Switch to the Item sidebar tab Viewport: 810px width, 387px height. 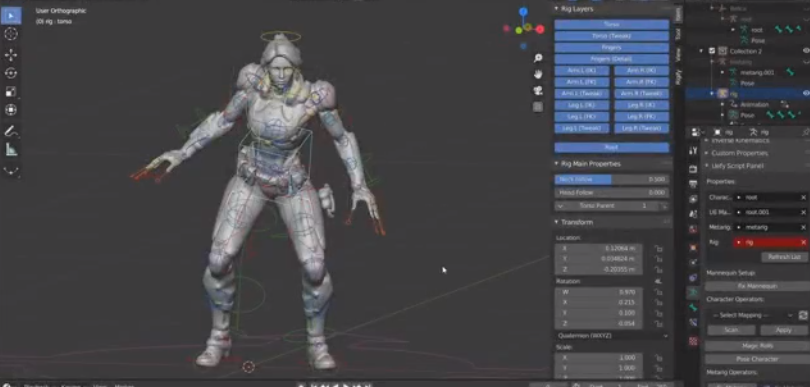coord(679,14)
